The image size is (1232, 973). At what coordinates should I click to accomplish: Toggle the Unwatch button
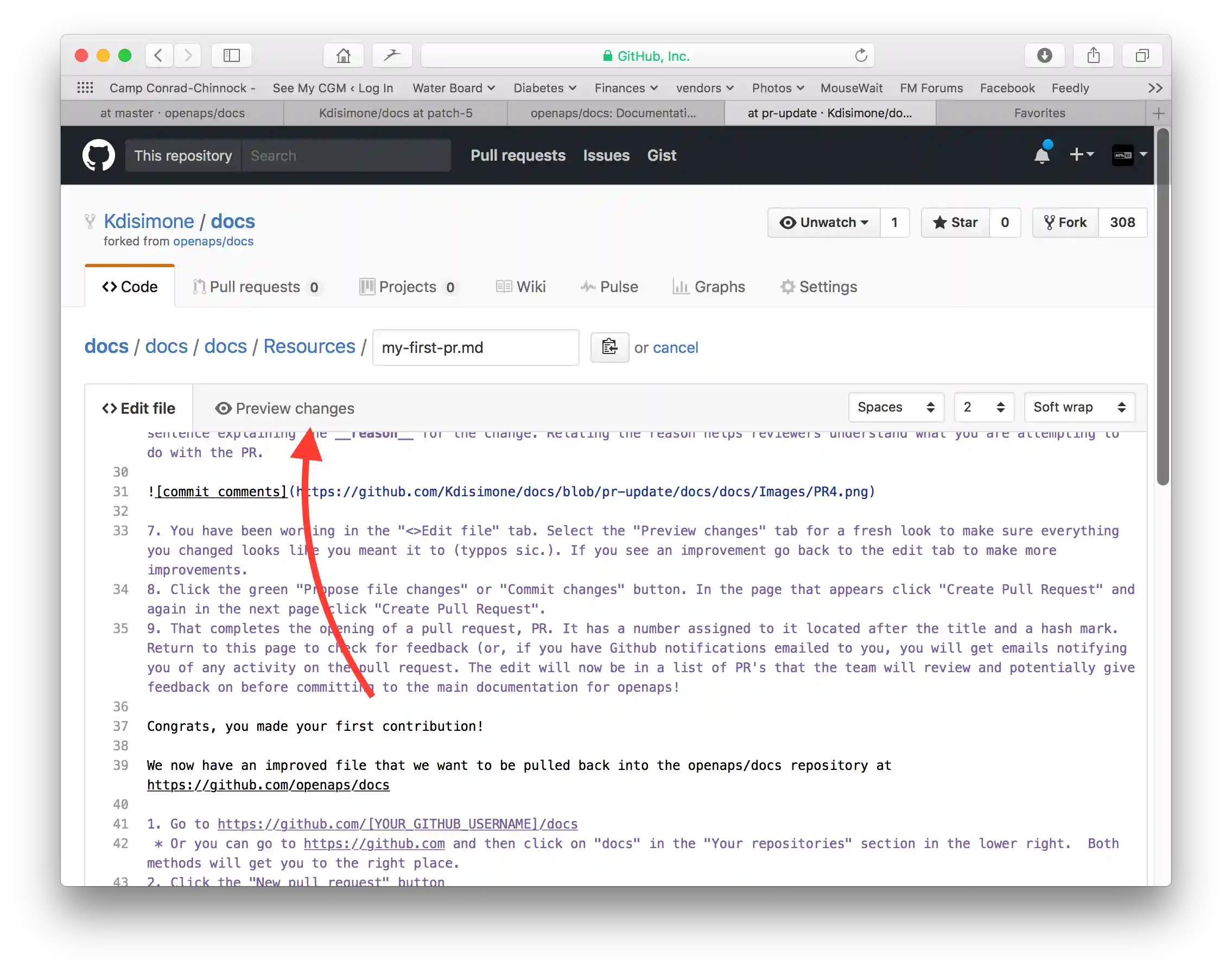click(x=824, y=222)
